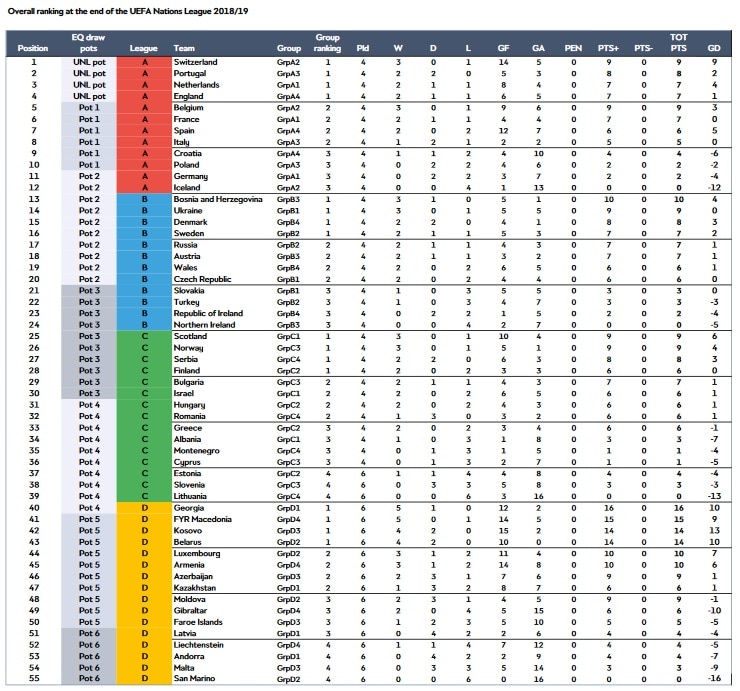Click the yellow League D cell for Georgia

click(x=144, y=510)
